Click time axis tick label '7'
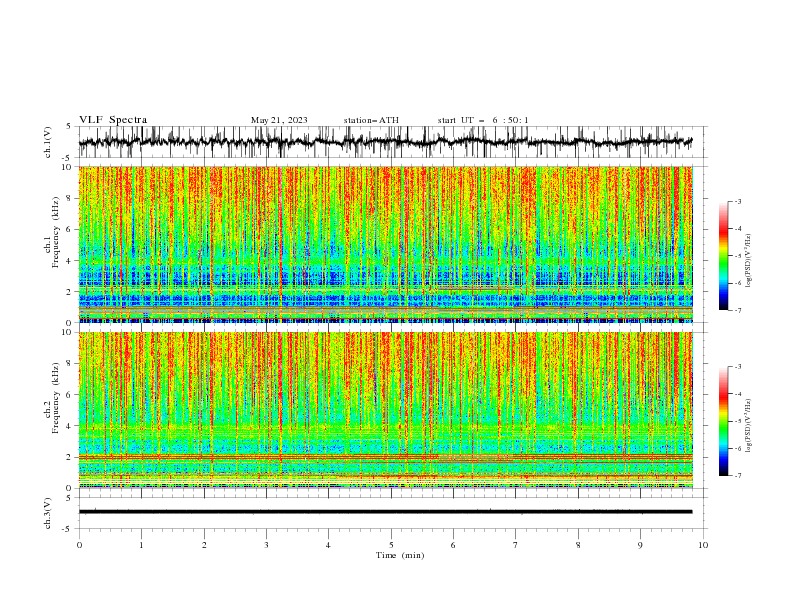Image resolution: width=792 pixels, height=612 pixels. [x=516, y=545]
